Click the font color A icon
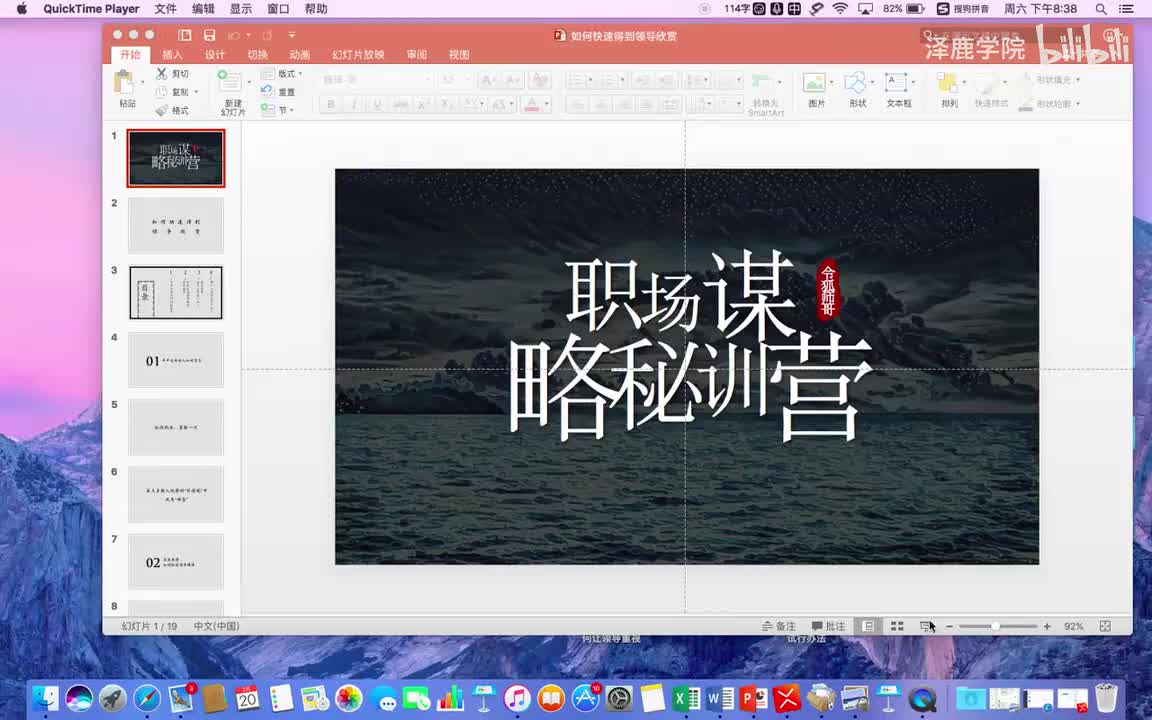Screen dimensions: 1152x720 click(531, 104)
